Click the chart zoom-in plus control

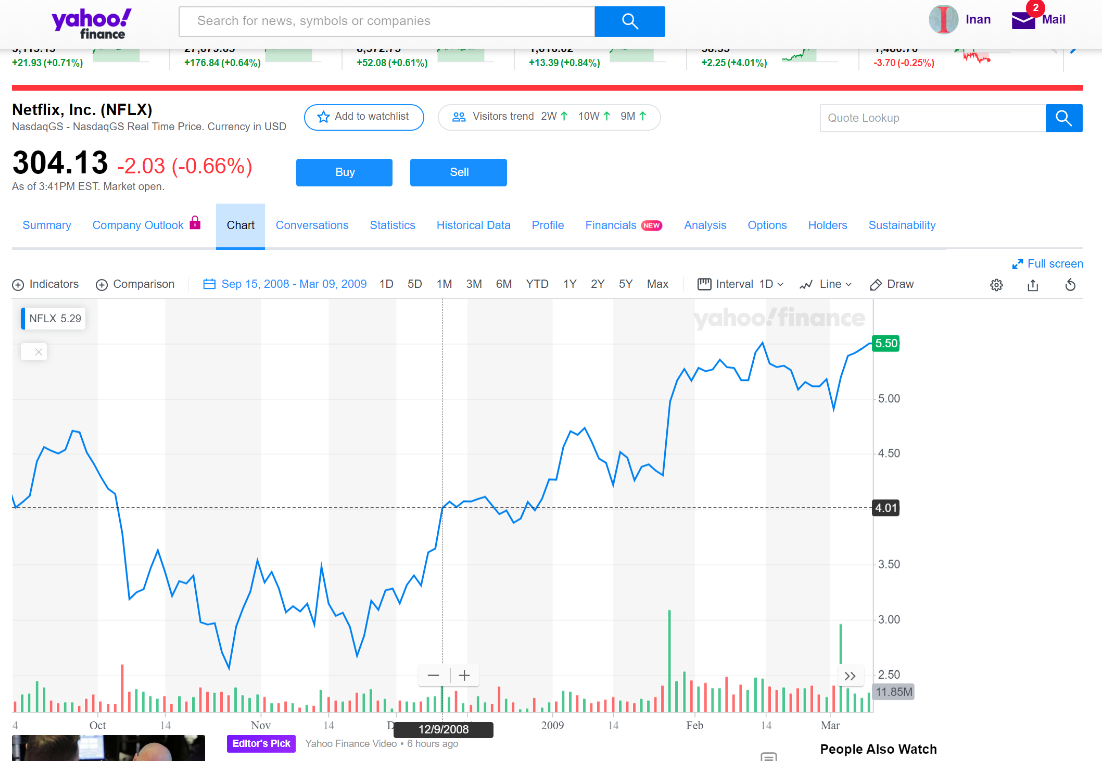pos(464,675)
